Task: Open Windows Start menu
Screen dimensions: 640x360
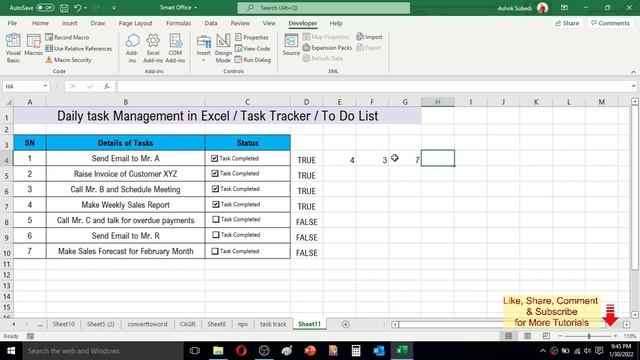Action: pyautogui.click(x=11, y=351)
